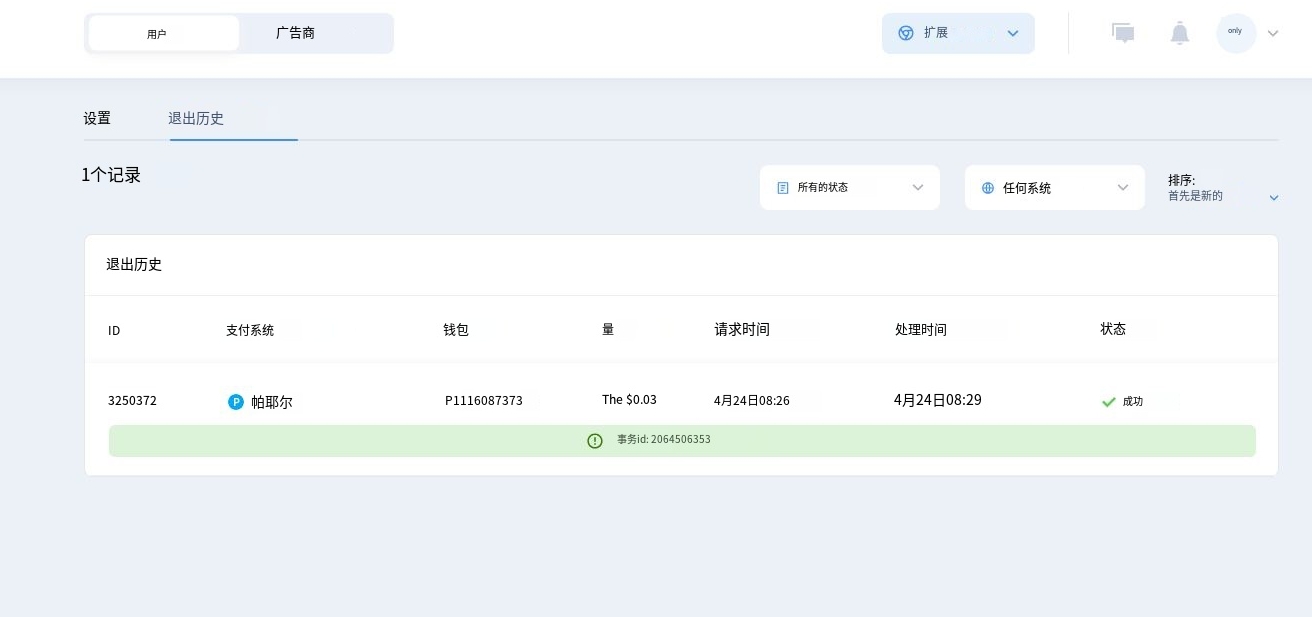Click the transaction info exclamation icon
Screen dimensions: 1312x617
click(x=595, y=440)
